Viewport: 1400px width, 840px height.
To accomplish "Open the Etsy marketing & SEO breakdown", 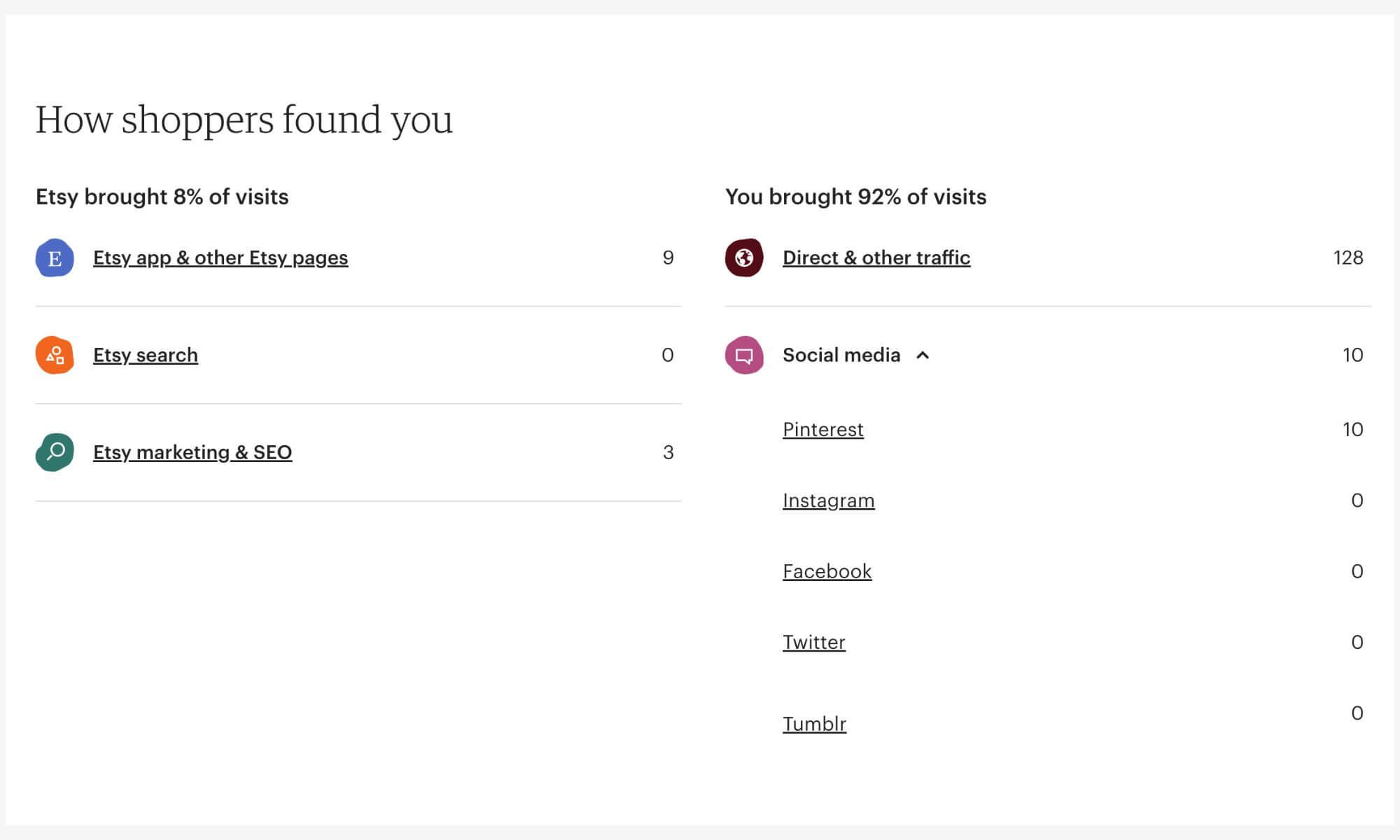I will [192, 452].
